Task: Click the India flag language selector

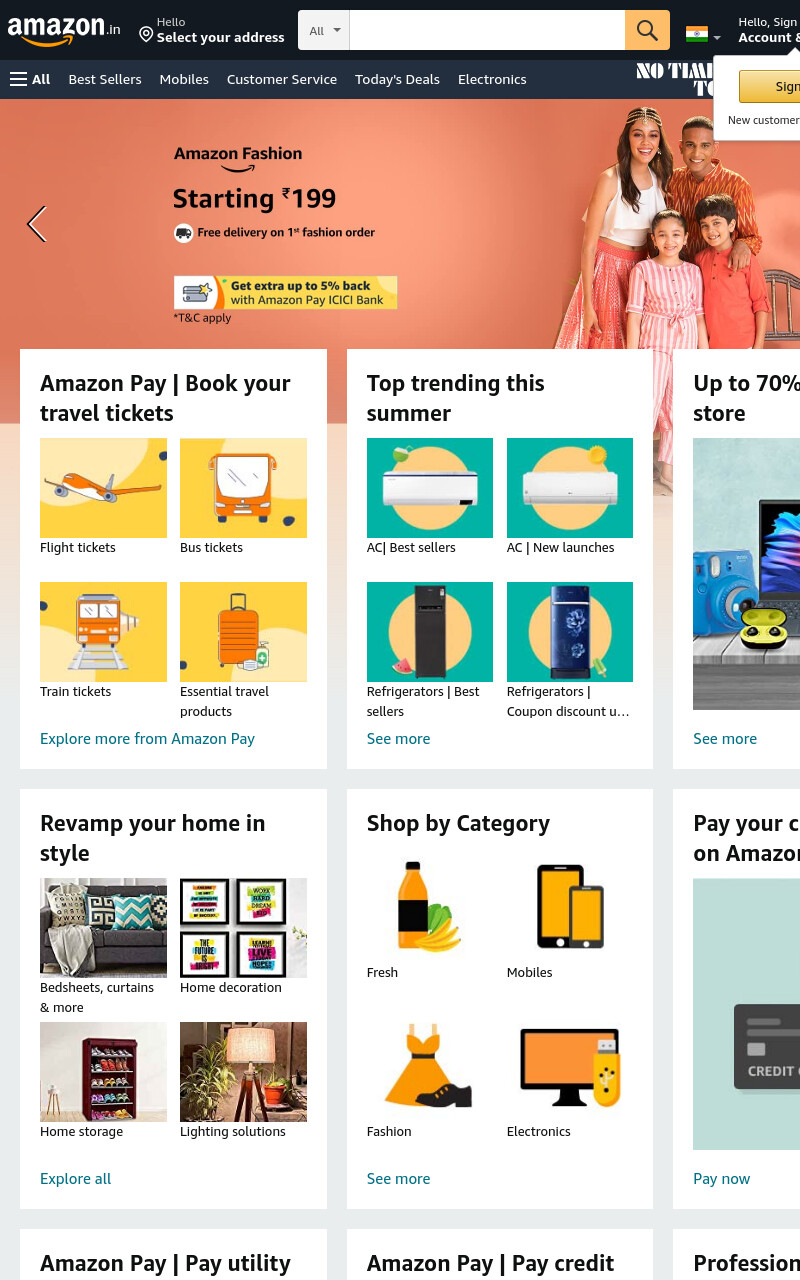Action: click(x=703, y=34)
